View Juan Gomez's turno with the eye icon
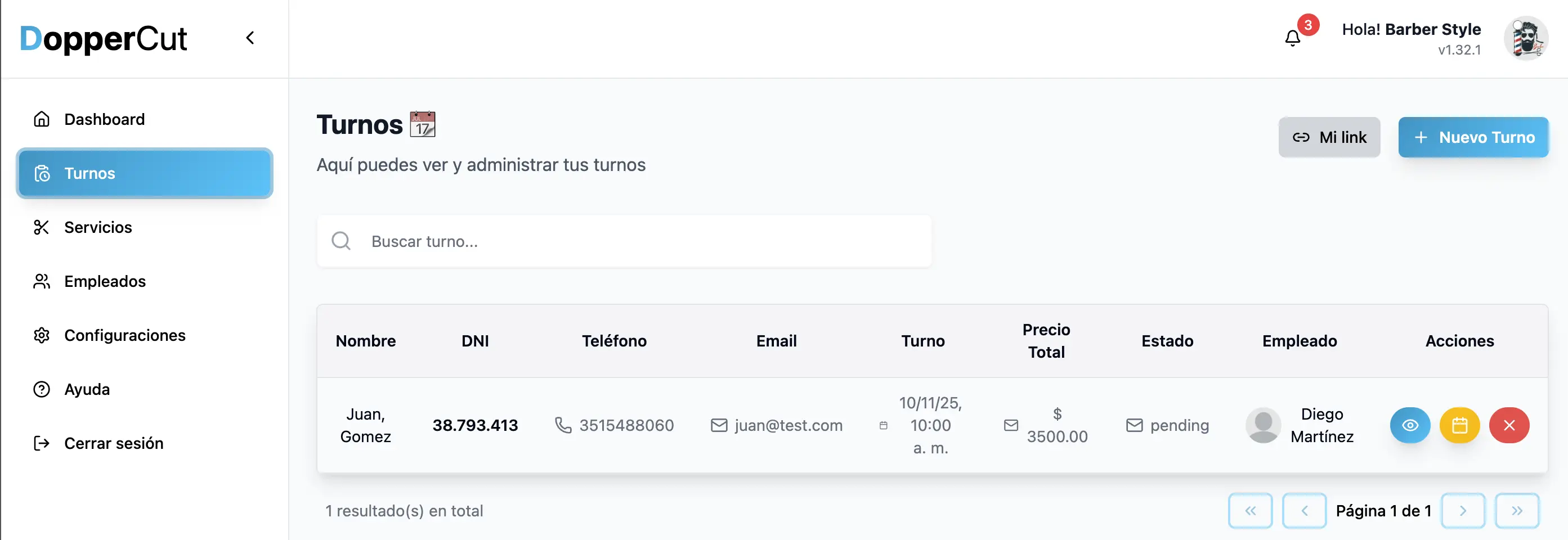1568x540 pixels. tap(1410, 425)
